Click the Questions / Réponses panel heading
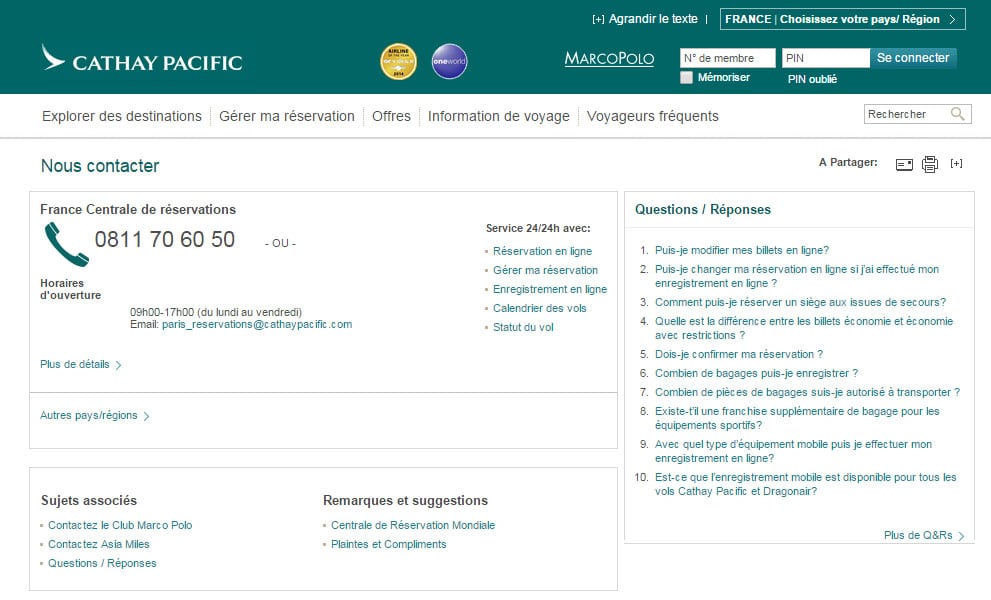The image size is (991, 600). click(703, 209)
